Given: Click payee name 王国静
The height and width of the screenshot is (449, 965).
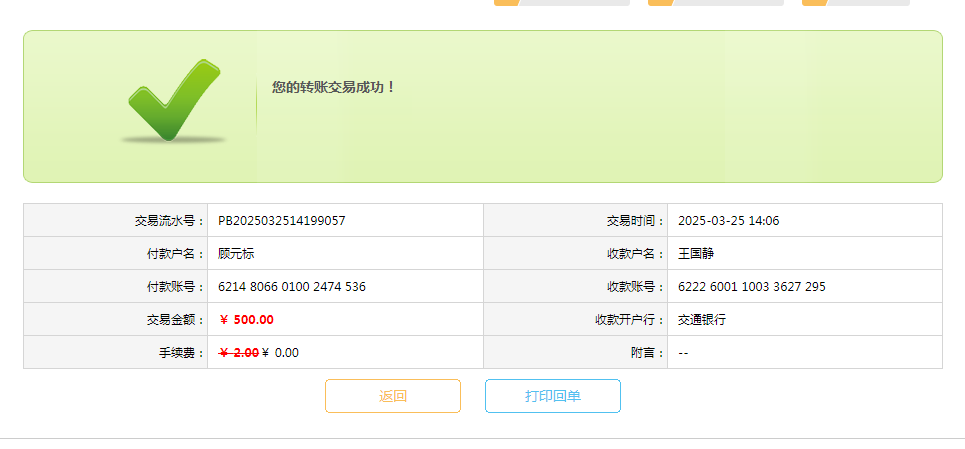Looking at the screenshot, I should (x=696, y=253).
